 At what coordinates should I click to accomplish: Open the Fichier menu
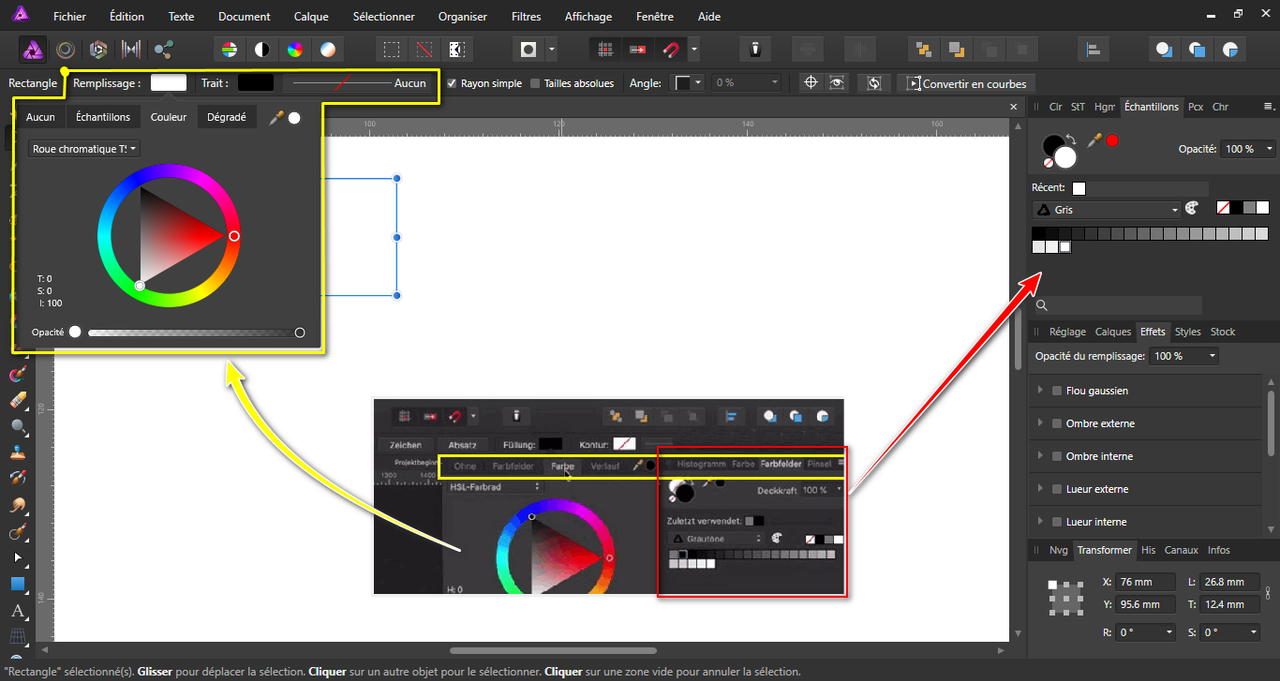[70, 17]
